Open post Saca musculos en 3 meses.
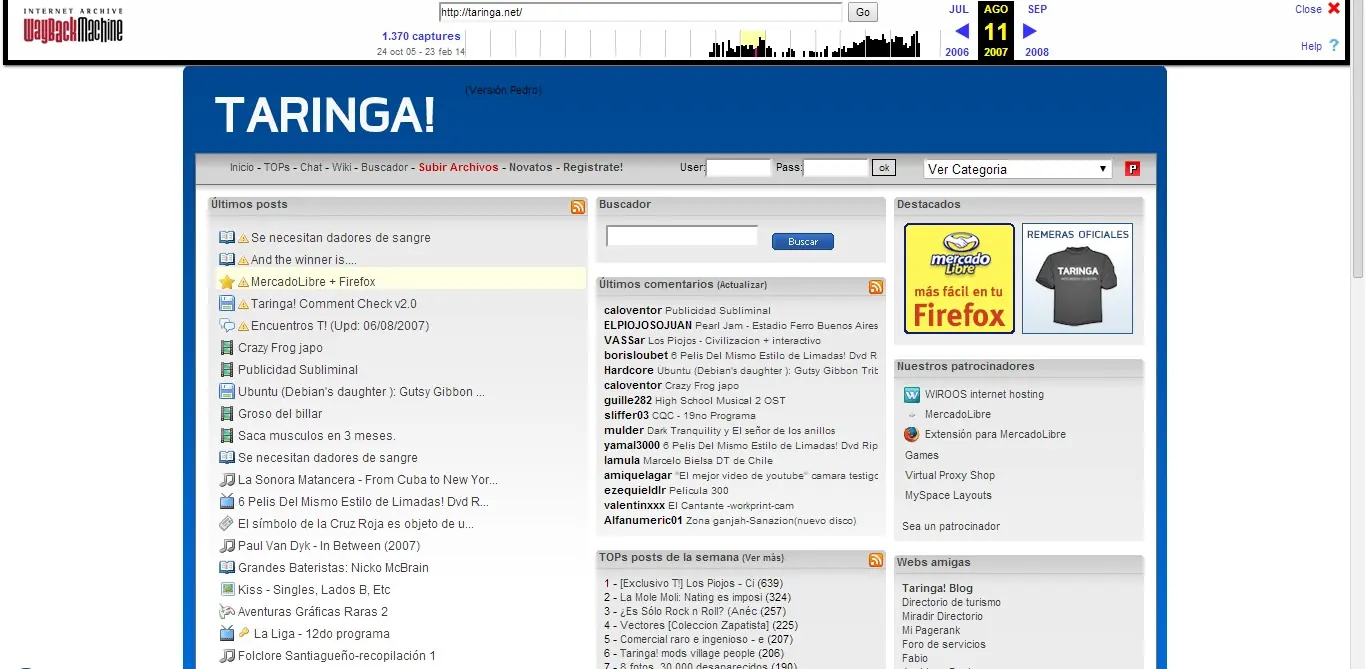The width and height of the screenshot is (1366, 669). (x=317, y=436)
